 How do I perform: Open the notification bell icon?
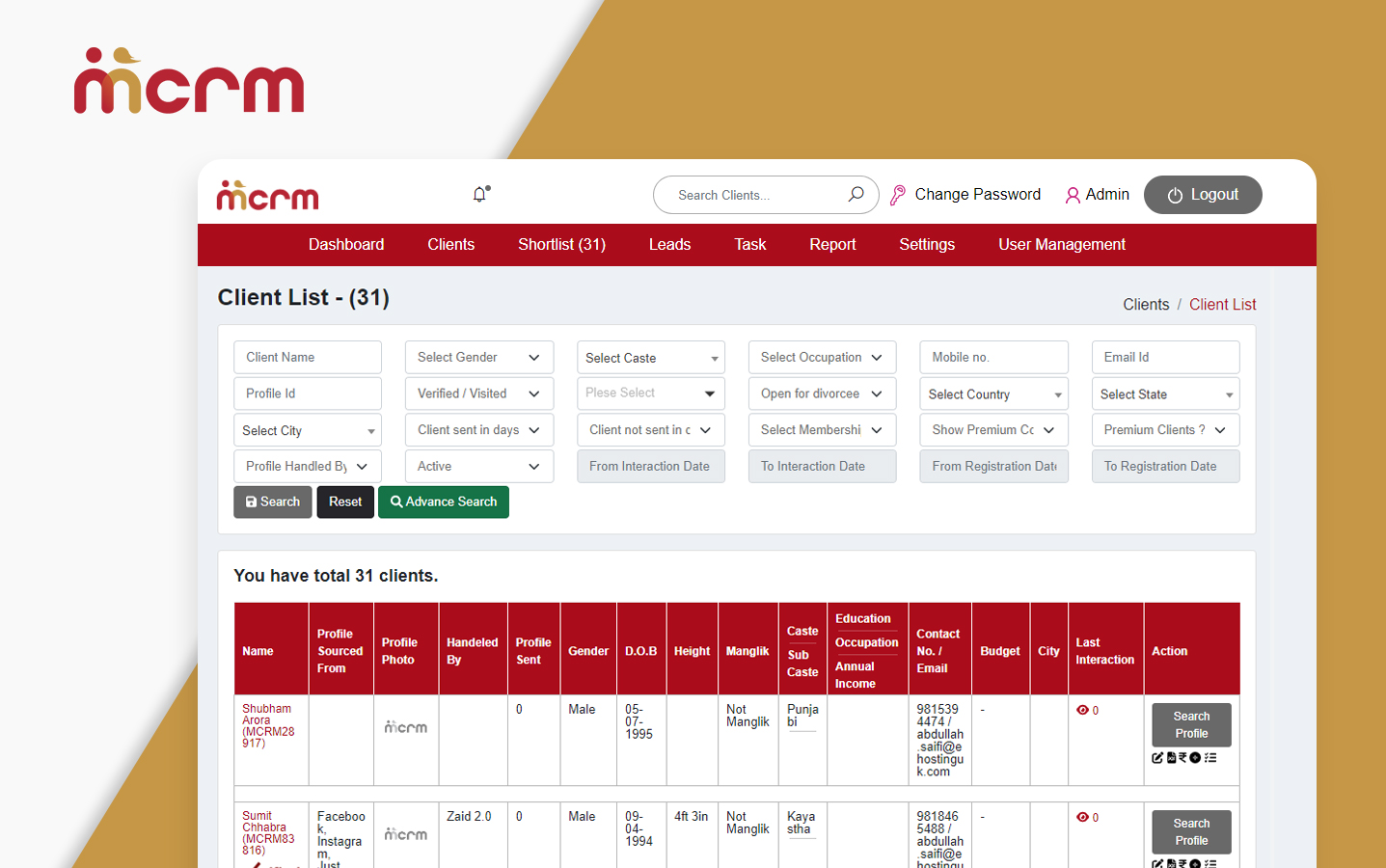479,194
